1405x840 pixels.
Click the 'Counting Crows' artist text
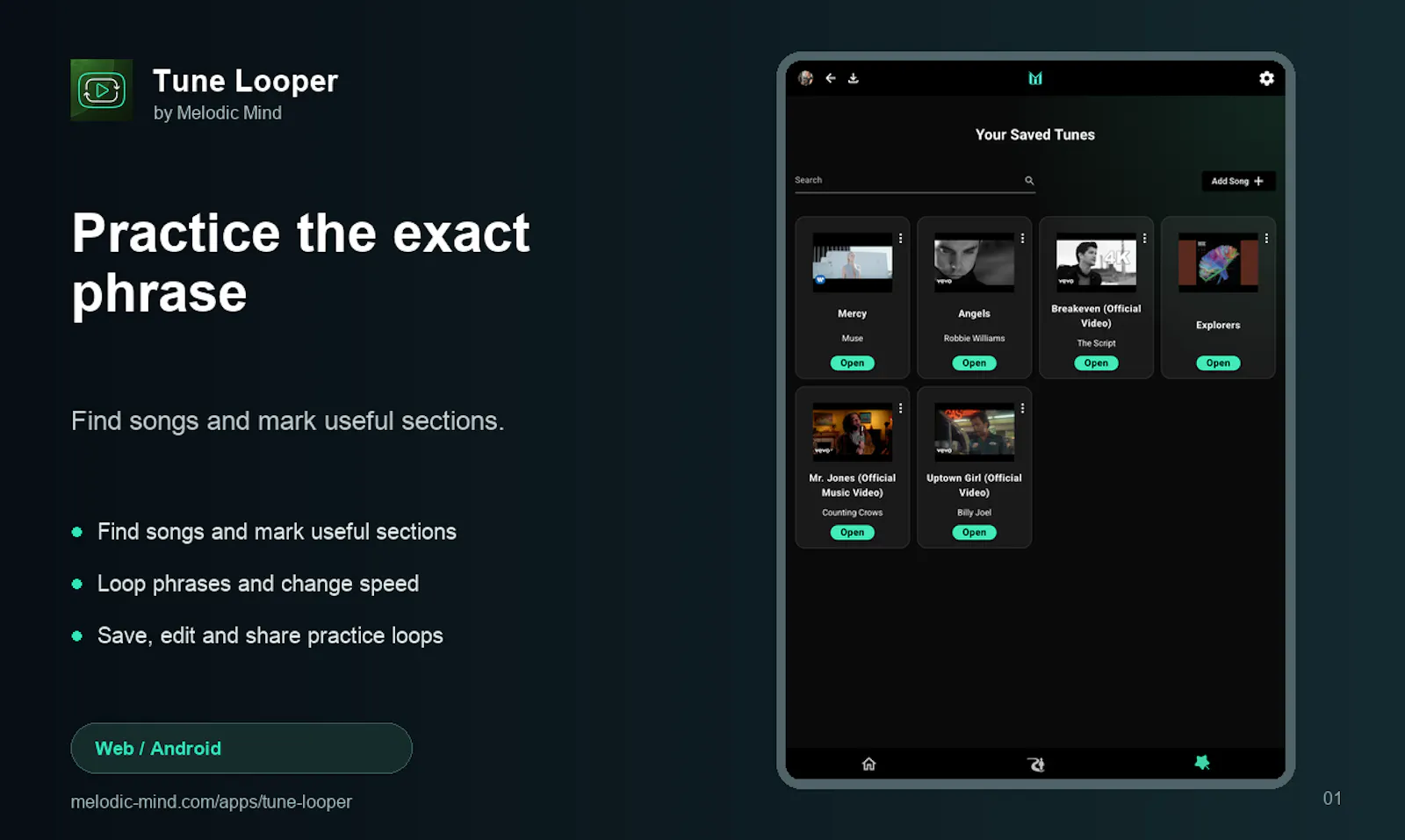[x=852, y=513]
